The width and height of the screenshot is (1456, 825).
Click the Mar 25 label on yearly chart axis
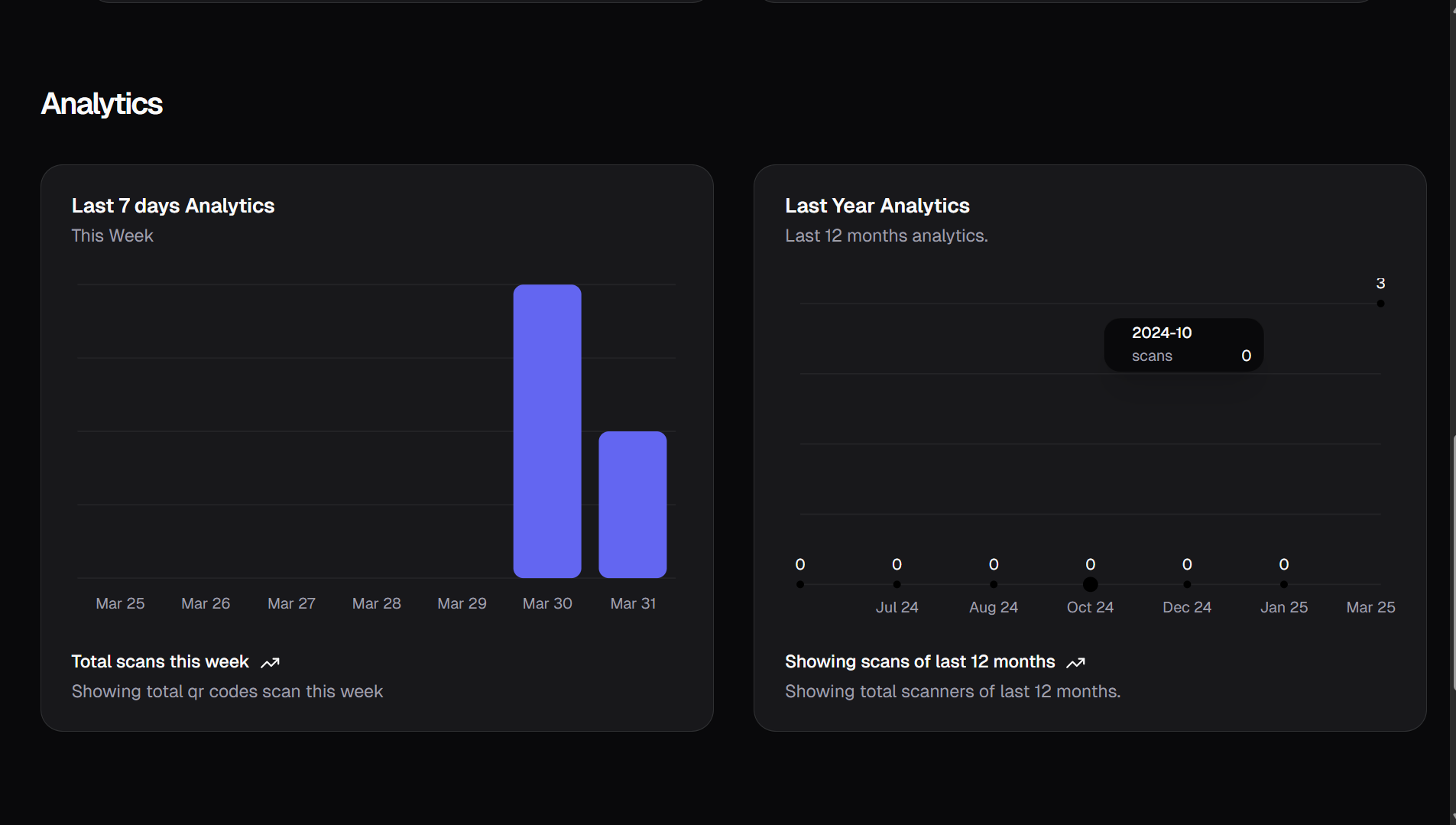1371,607
